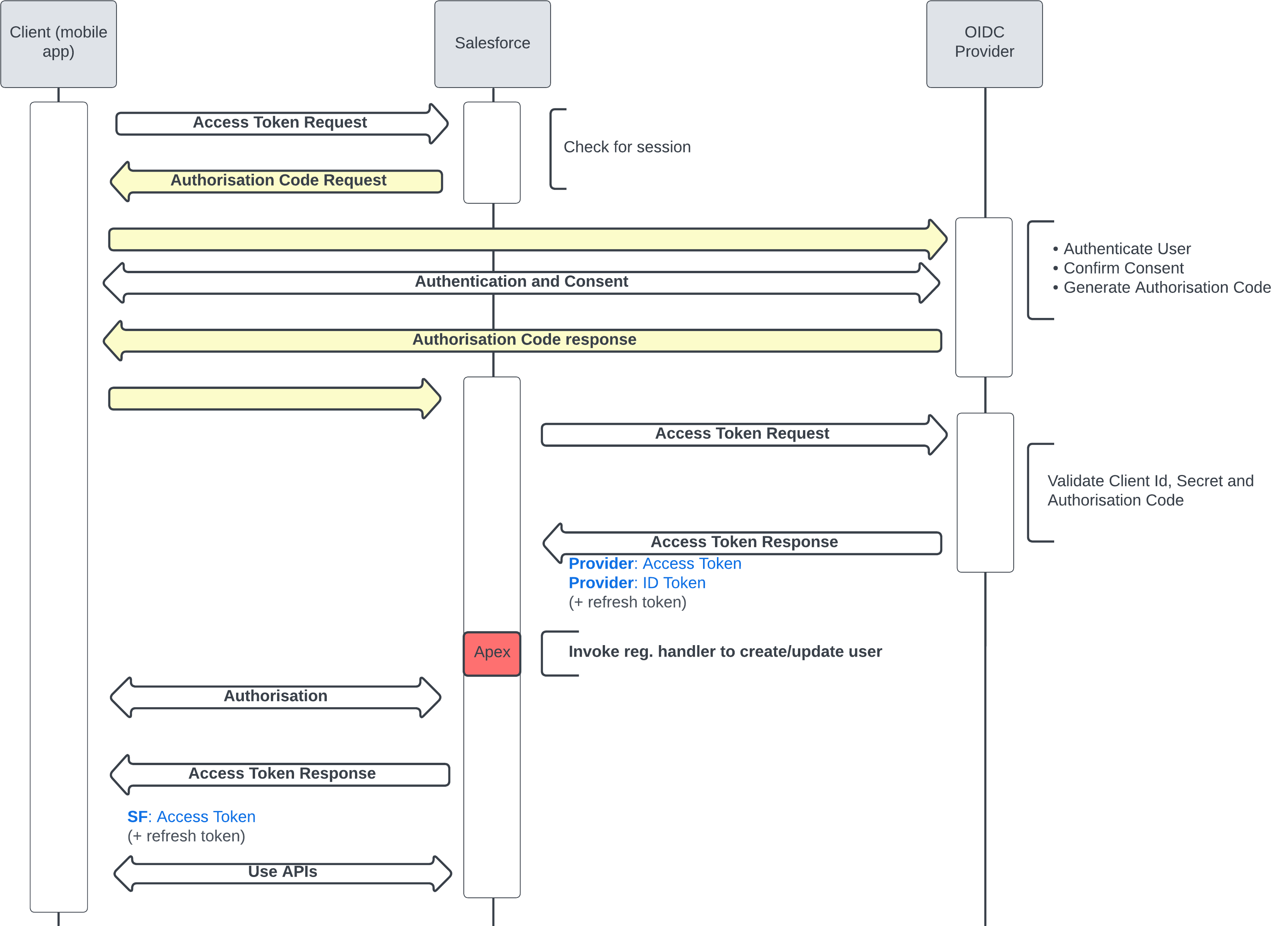Click the Authentication and Consent double arrow
The height and width of the screenshot is (926, 1288).
point(521,282)
